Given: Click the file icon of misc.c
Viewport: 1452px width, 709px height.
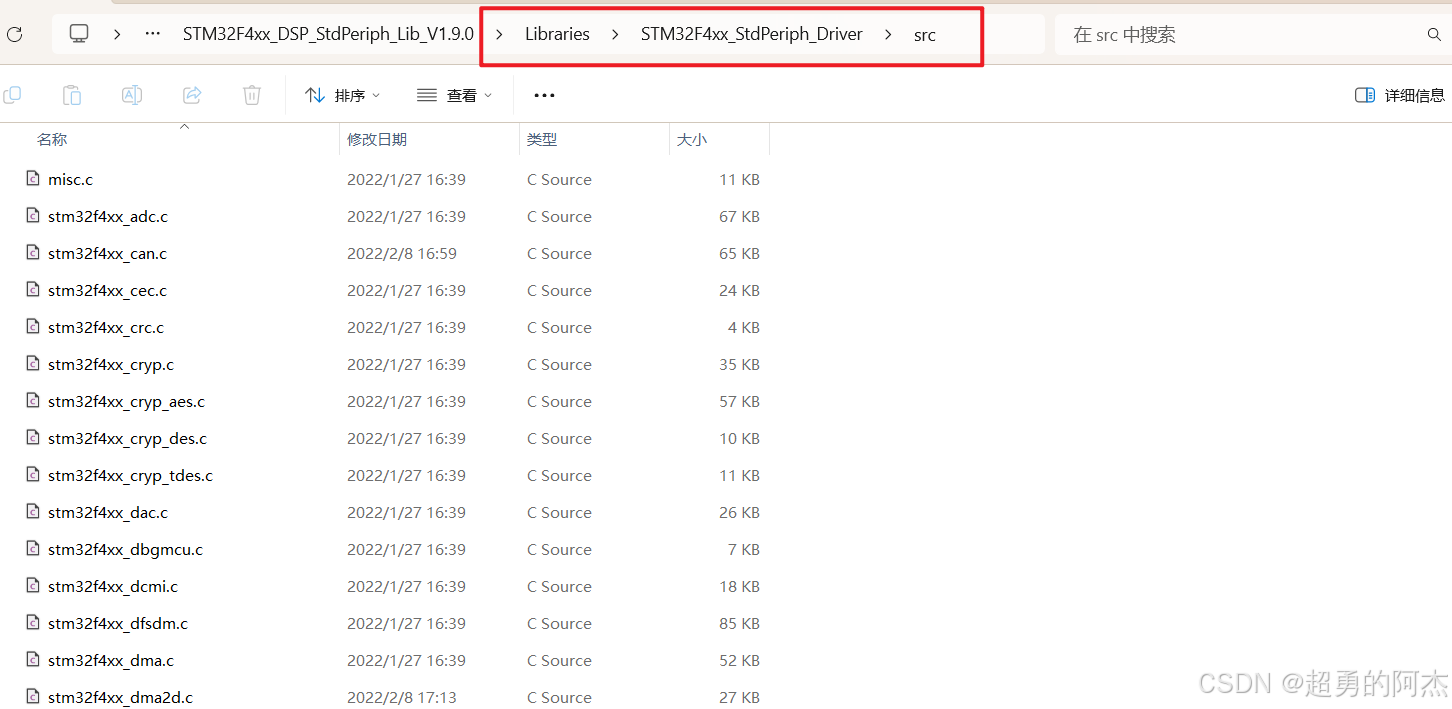Looking at the screenshot, I should [x=33, y=179].
